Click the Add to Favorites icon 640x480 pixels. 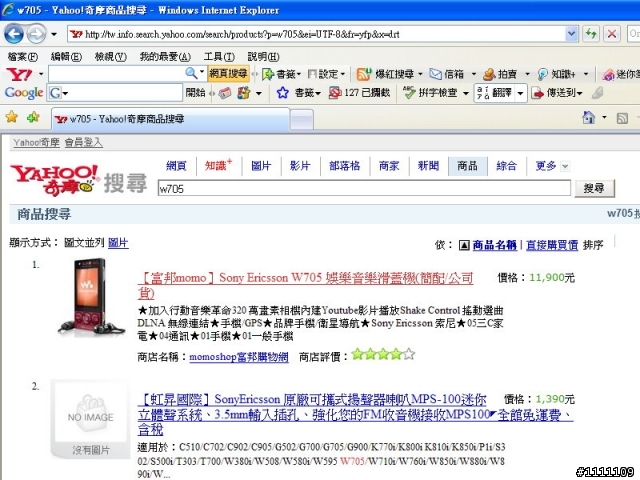coord(33,118)
